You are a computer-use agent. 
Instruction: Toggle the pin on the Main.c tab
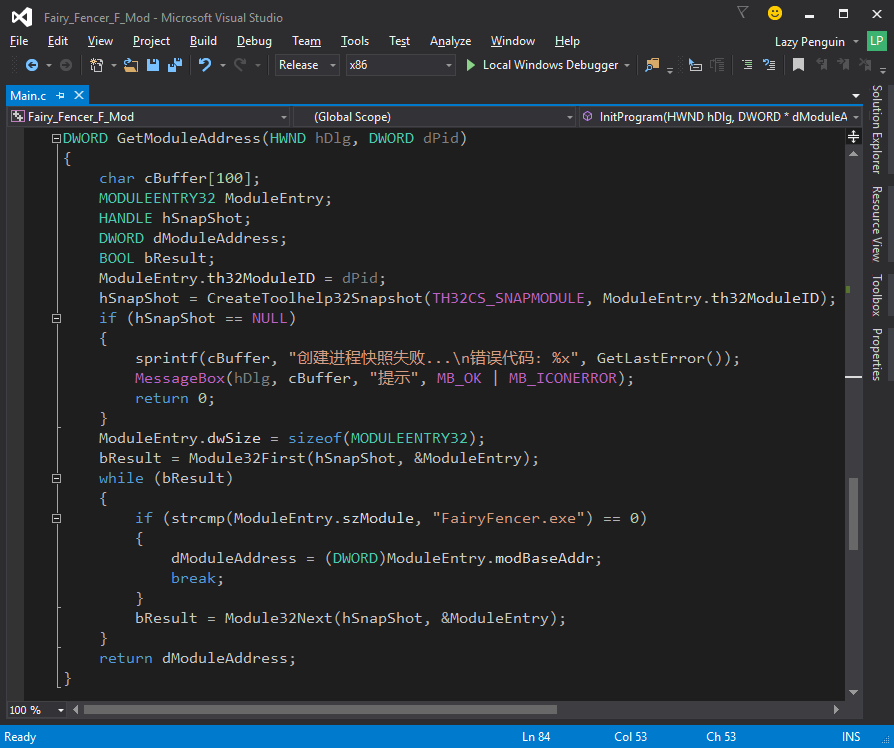pyautogui.click(x=60, y=95)
